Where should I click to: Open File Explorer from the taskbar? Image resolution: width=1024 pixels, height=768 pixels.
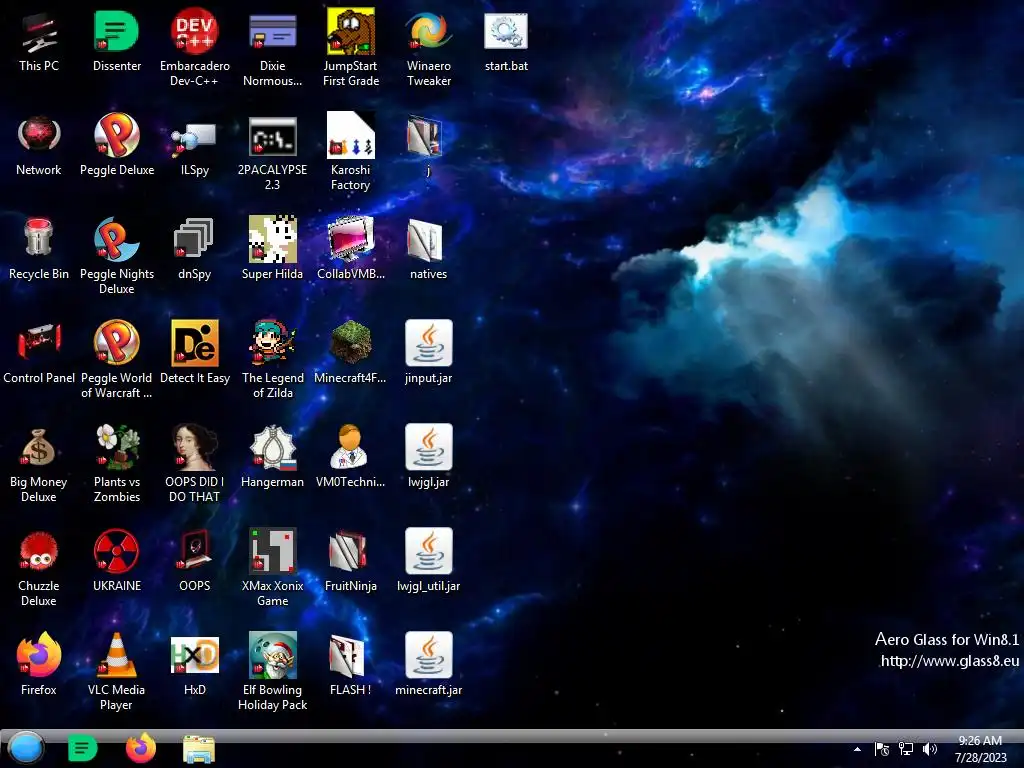coord(199,749)
